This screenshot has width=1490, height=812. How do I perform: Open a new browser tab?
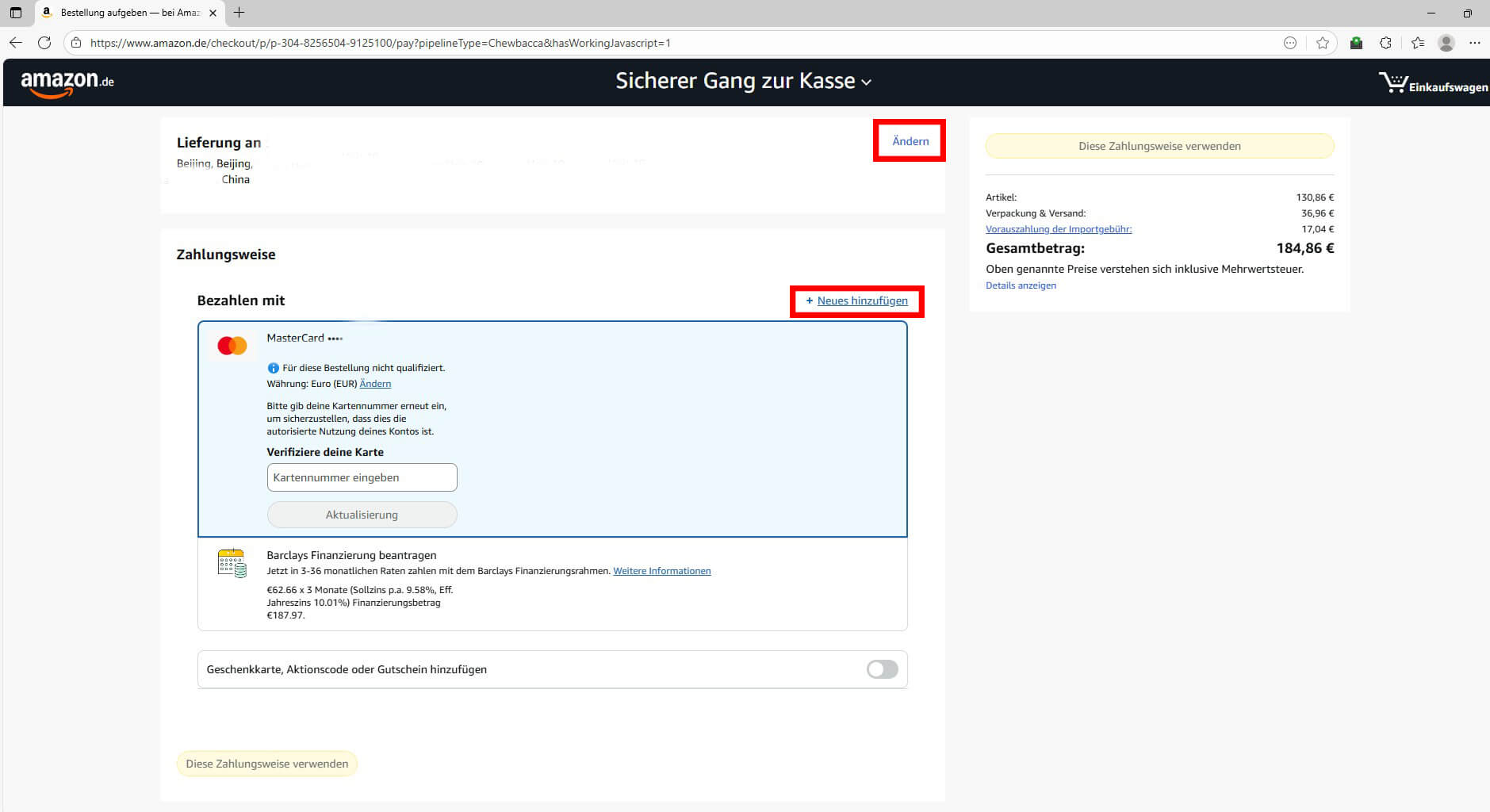(239, 13)
